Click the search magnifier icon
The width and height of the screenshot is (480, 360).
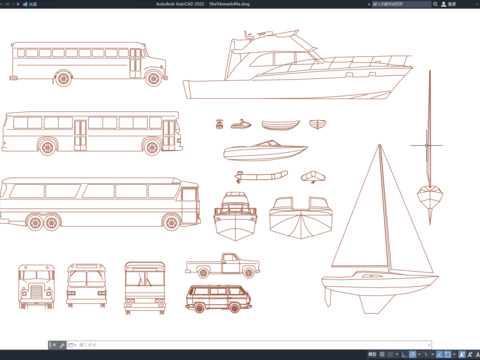[x=435, y=4]
